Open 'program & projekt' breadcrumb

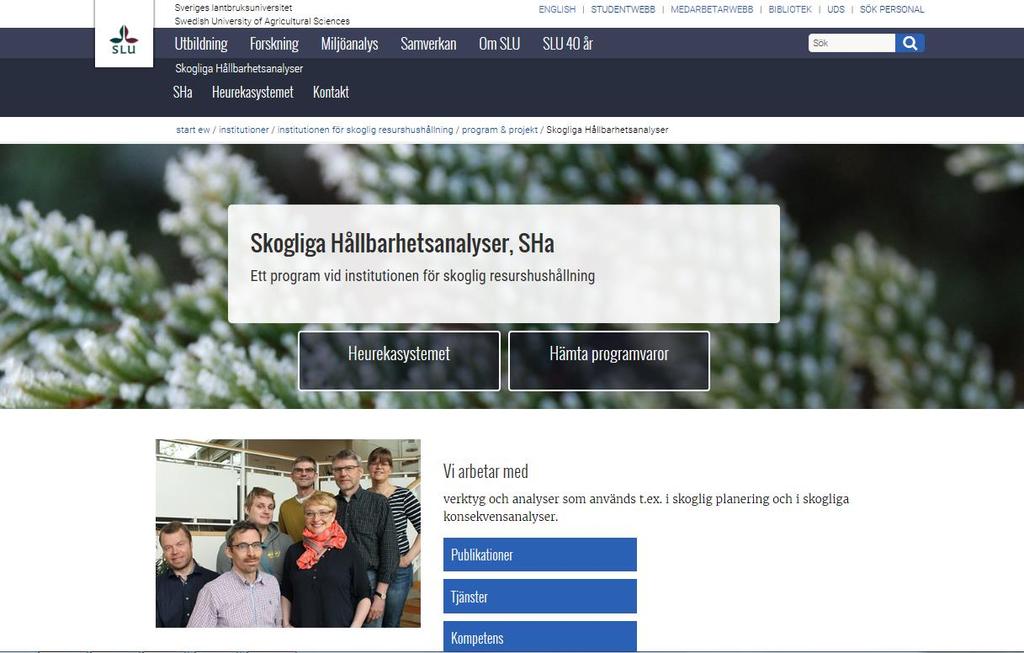click(x=500, y=130)
